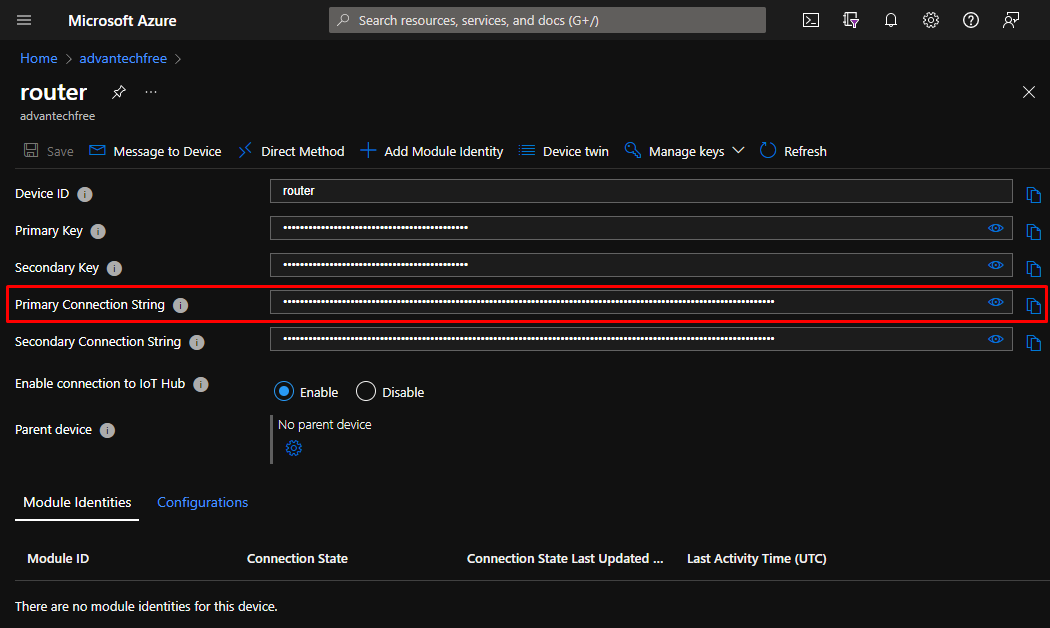Click the Primary Connection String field
The image size is (1050, 628).
pos(641,302)
